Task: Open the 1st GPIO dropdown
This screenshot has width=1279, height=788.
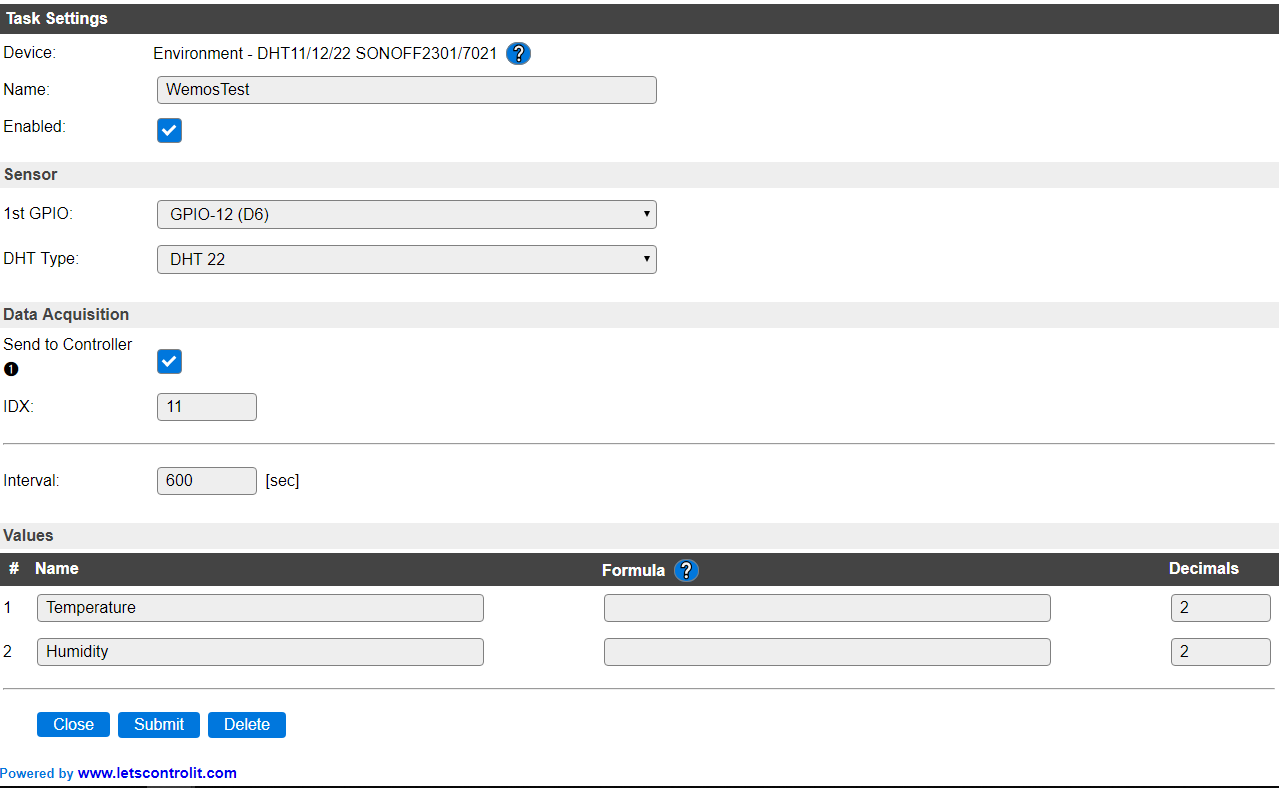Action: click(x=406, y=214)
